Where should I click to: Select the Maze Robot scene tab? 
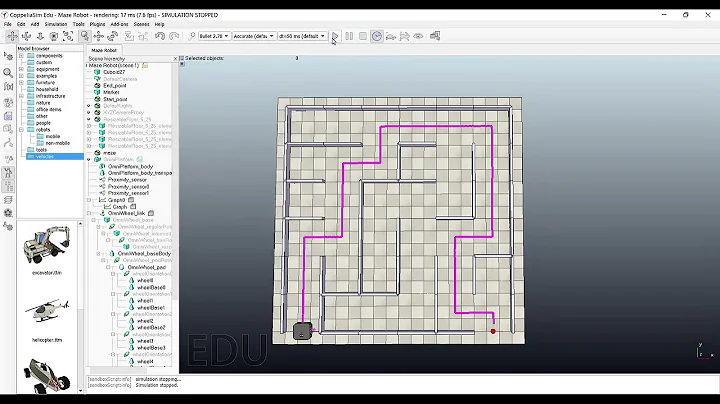[x=104, y=50]
